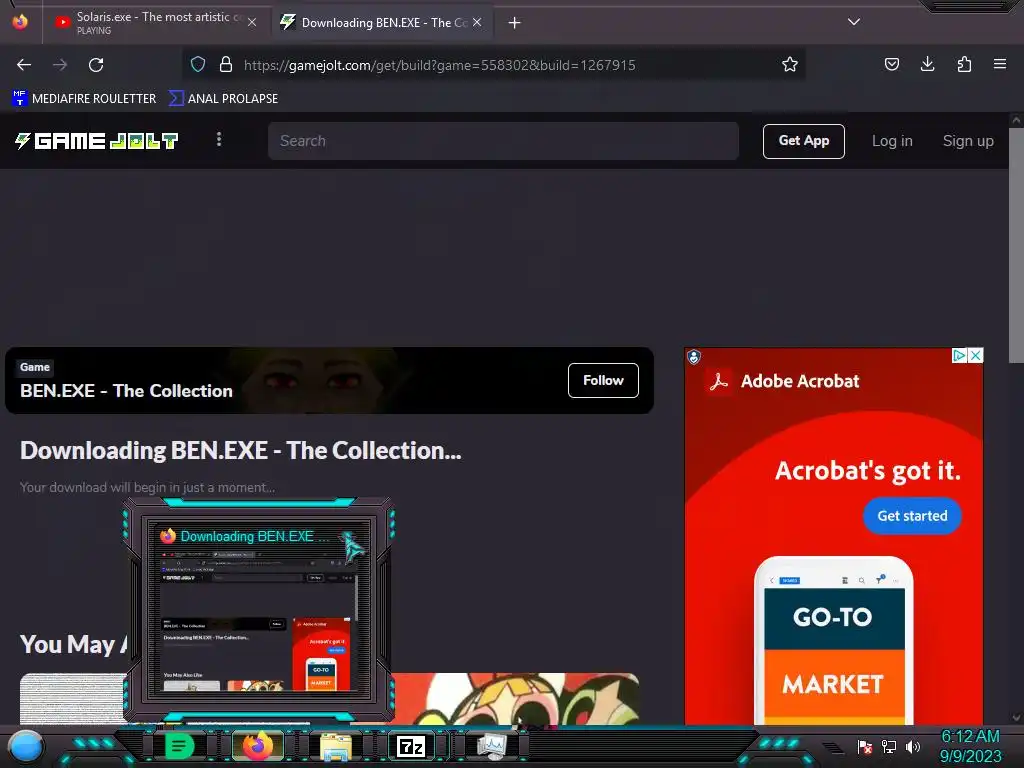
Task: Open the AdChoices info icon
Action: tap(959, 355)
